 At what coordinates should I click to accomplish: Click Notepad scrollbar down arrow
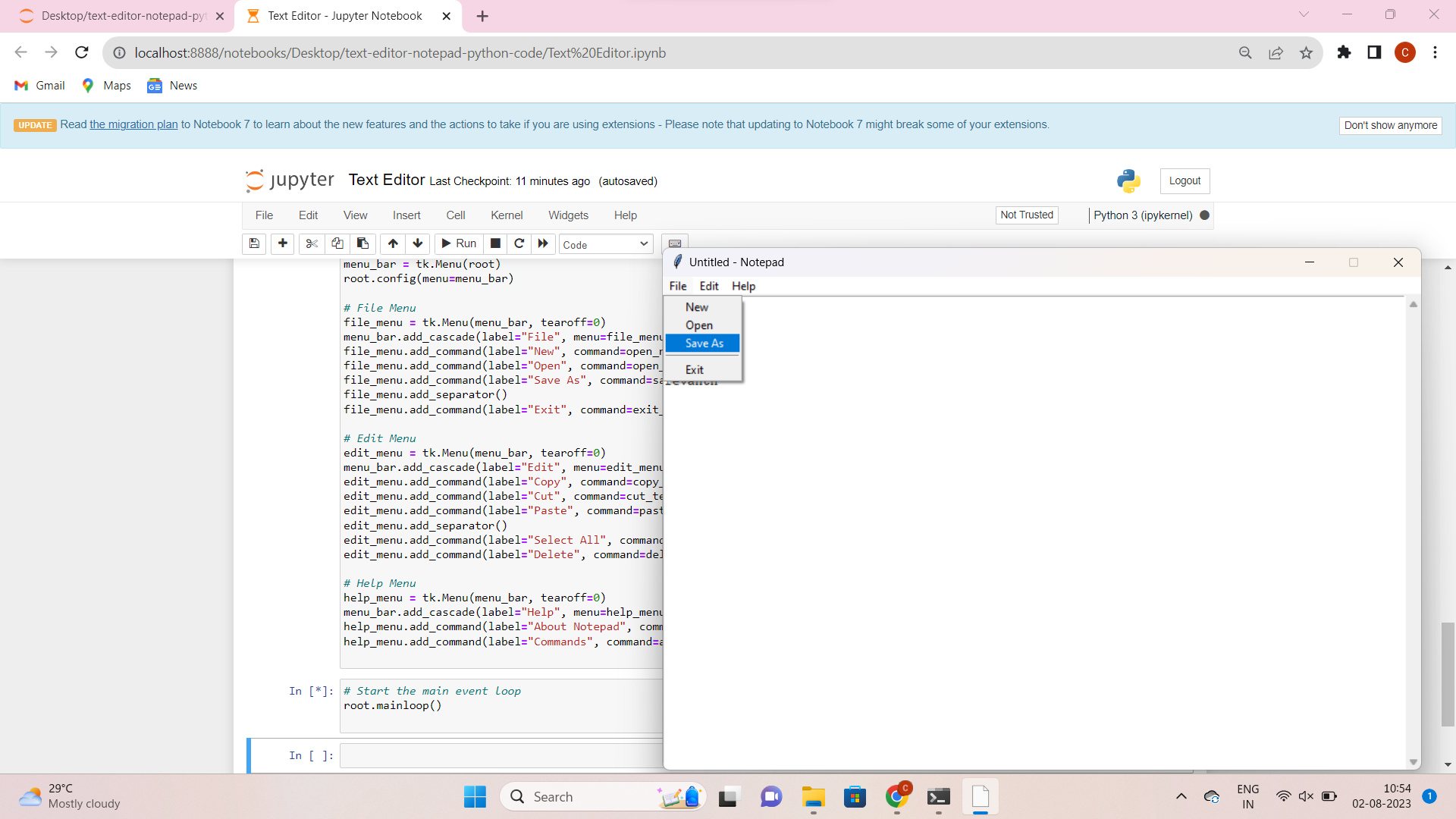[x=1413, y=762]
